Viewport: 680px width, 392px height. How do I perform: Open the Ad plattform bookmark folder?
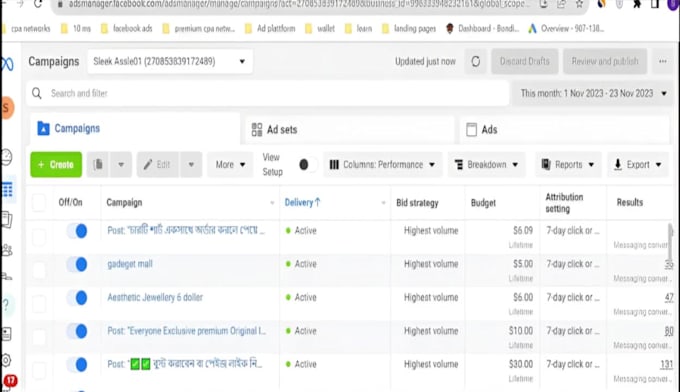[x=270, y=29]
